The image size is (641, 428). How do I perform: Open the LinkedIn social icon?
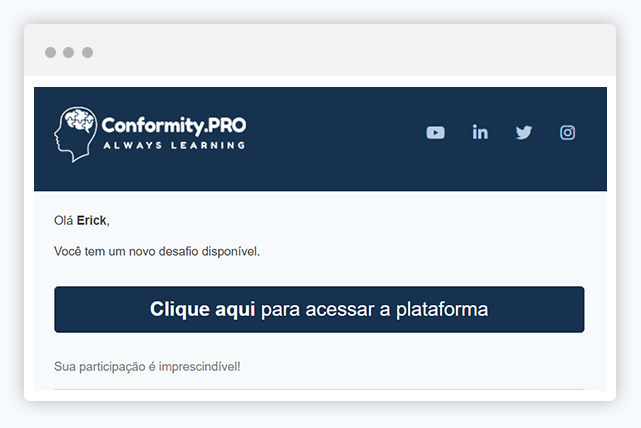(x=480, y=132)
